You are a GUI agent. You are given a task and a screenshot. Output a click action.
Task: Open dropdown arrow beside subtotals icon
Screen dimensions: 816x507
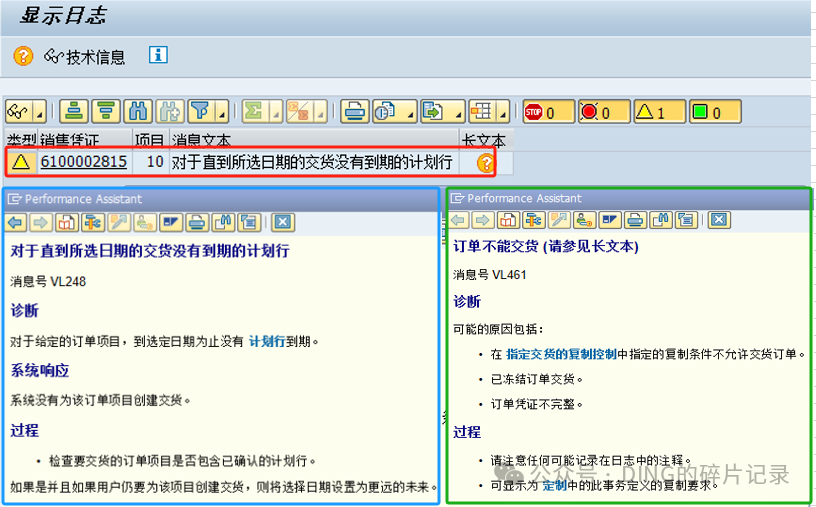click(x=321, y=111)
